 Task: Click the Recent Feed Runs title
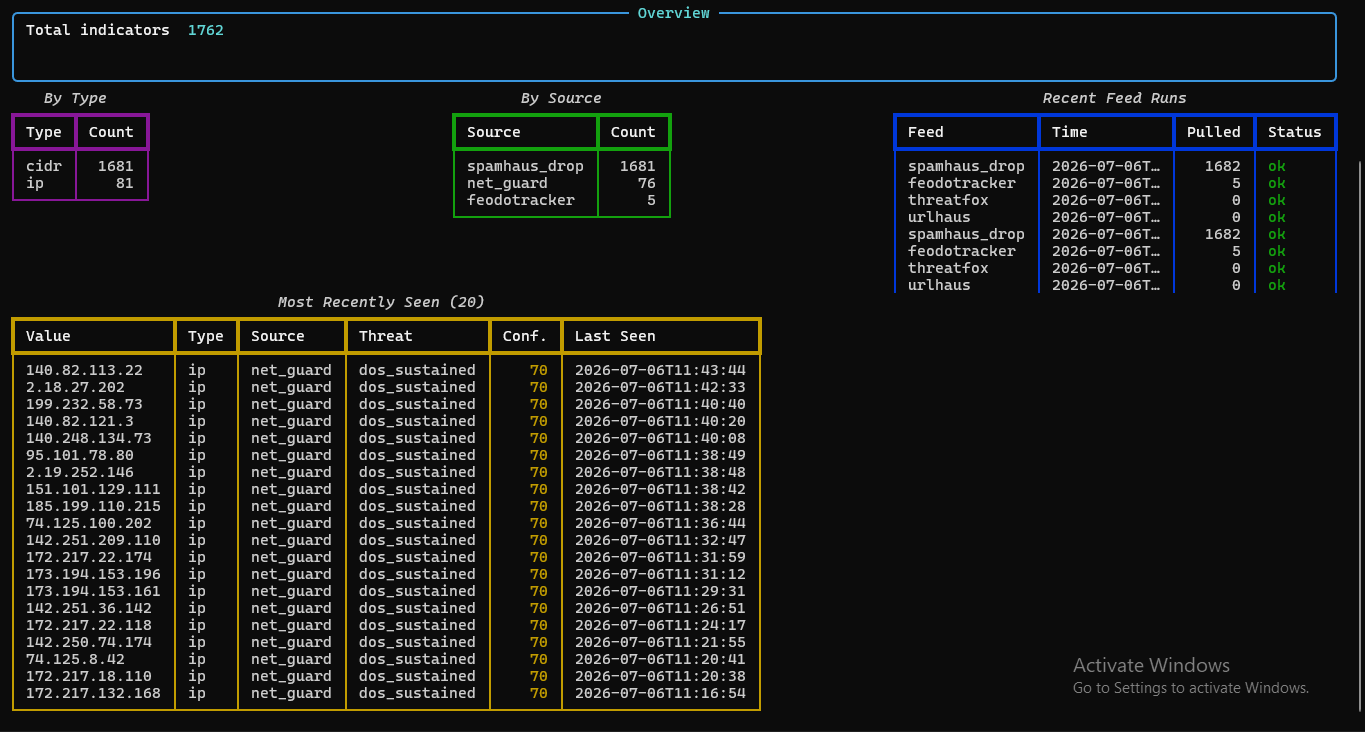[x=1115, y=98]
